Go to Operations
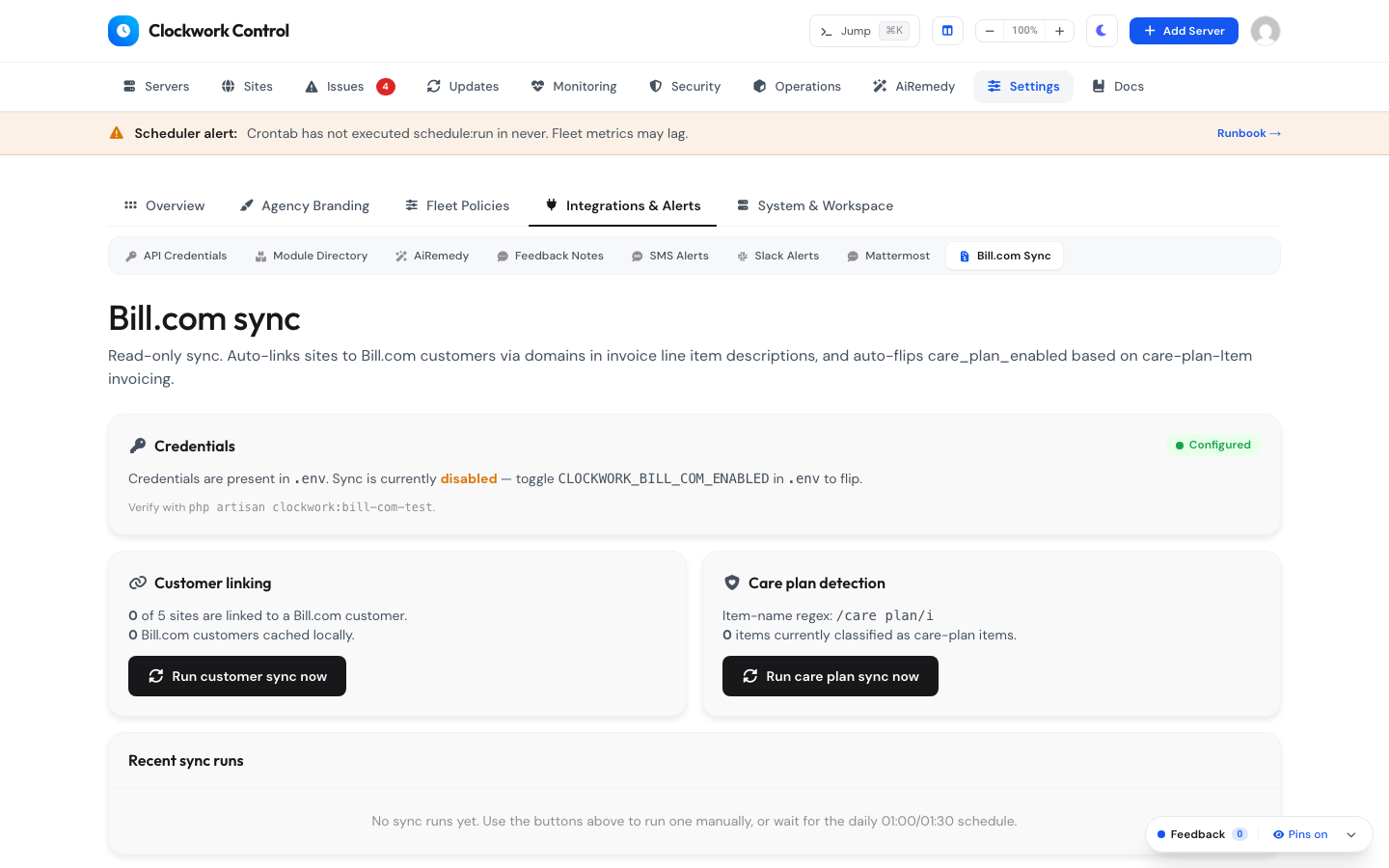 797,86
